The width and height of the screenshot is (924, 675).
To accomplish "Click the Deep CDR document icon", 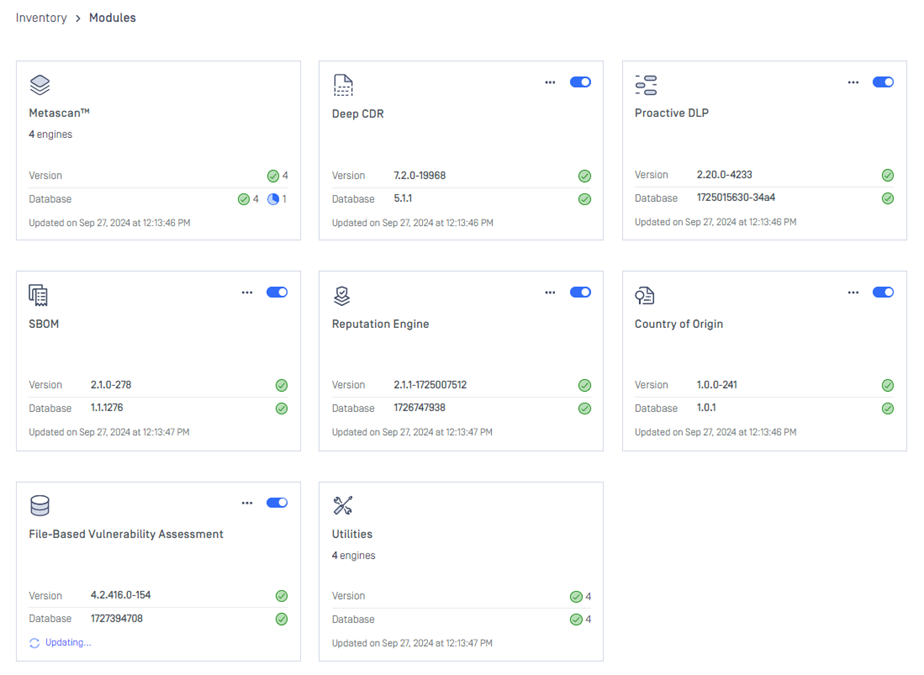I will [343, 85].
